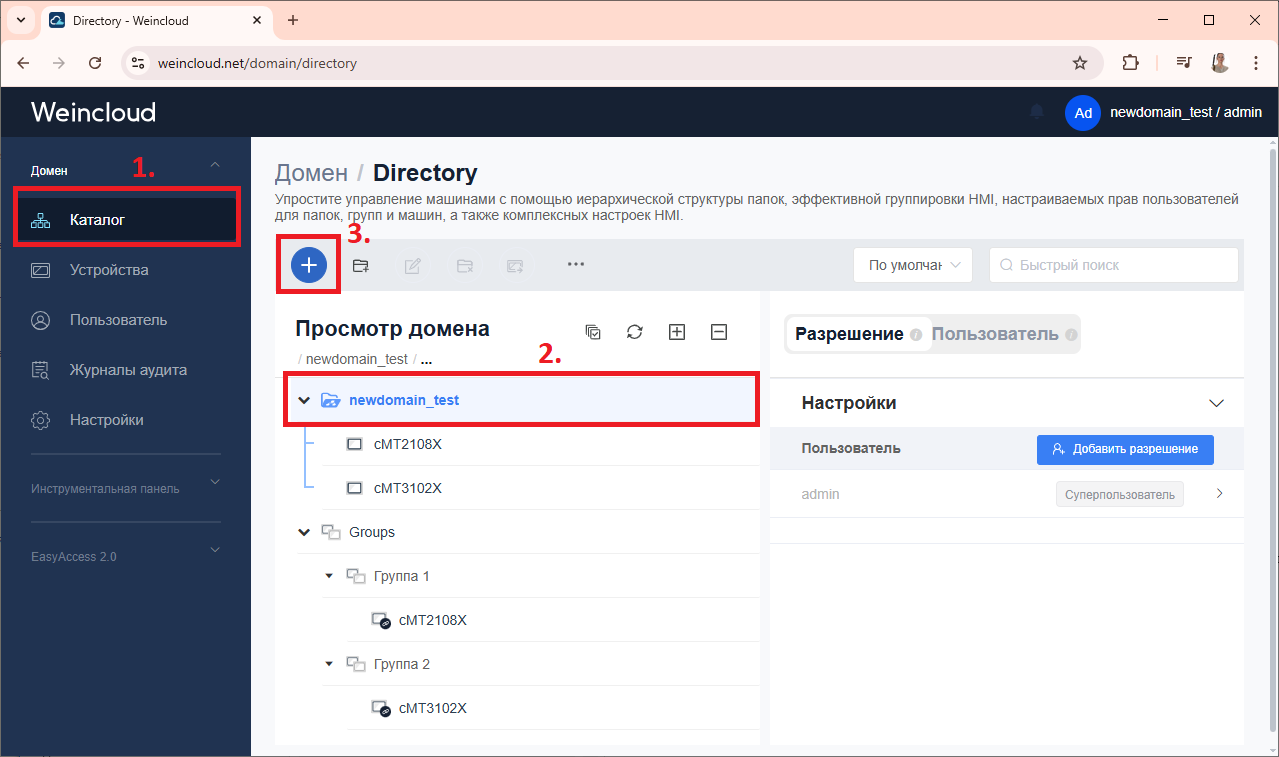The height and width of the screenshot is (757, 1279).
Task: Click the notification bell icon
Action: pyautogui.click(x=1037, y=112)
